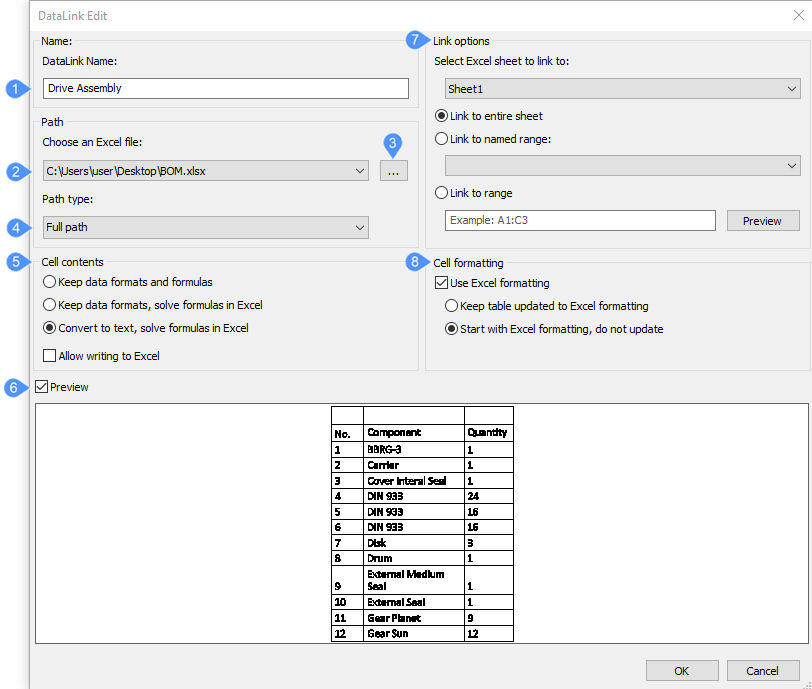Choose the Link to range radio button
This screenshot has width=812, height=689.
pos(441,193)
